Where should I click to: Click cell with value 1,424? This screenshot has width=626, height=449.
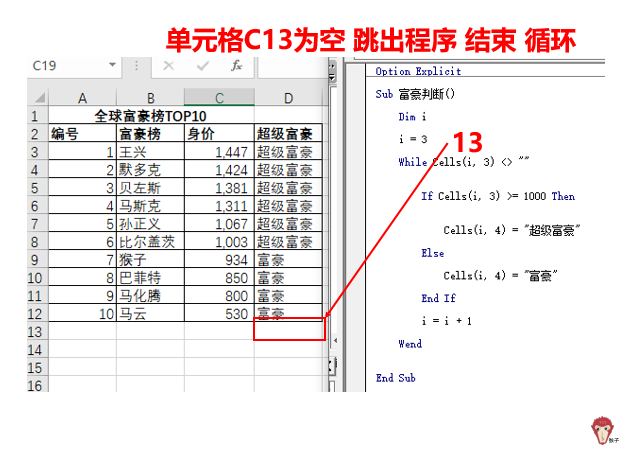219,170
